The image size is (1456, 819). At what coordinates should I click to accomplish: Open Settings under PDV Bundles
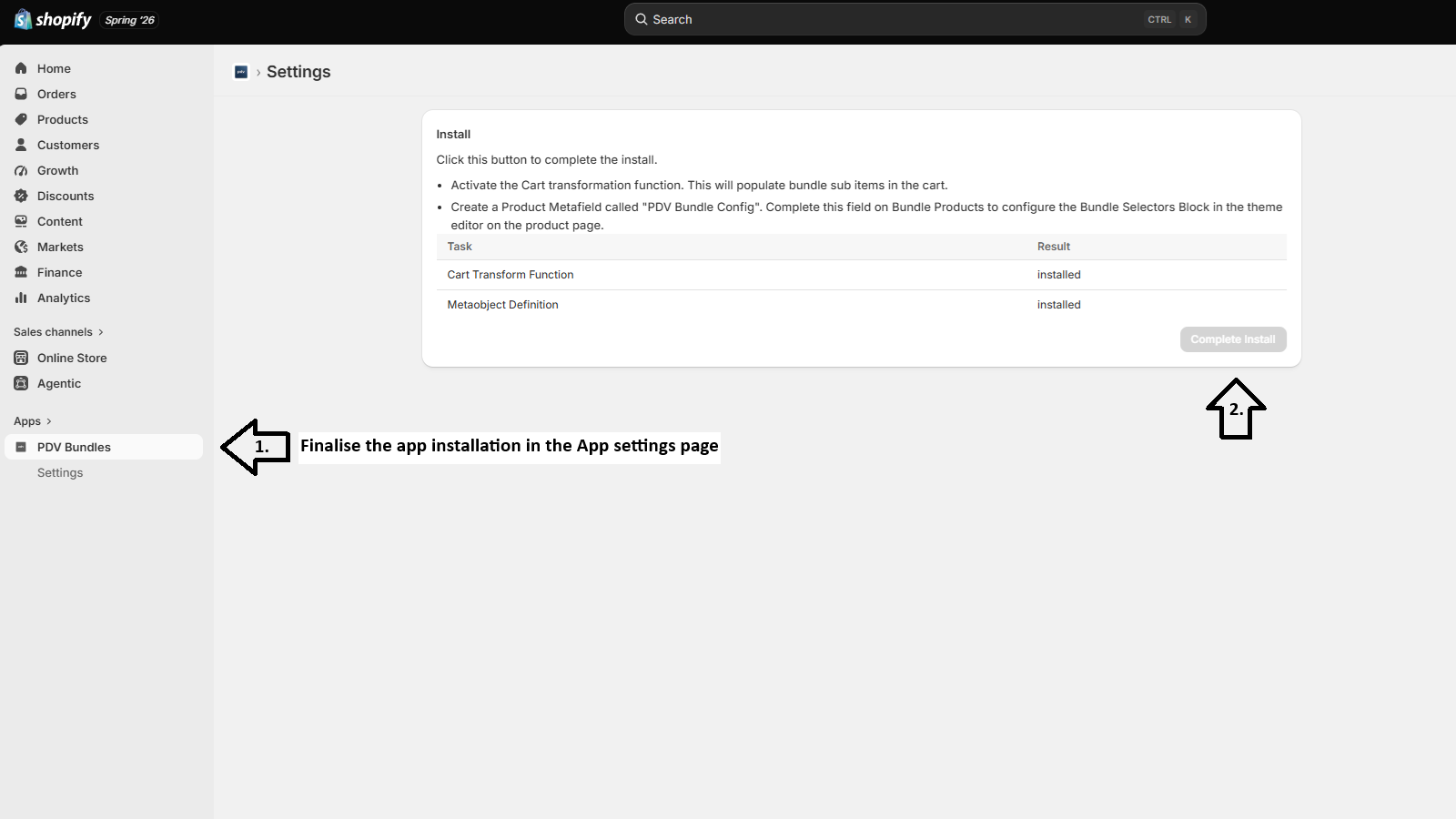click(x=60, y=472)
